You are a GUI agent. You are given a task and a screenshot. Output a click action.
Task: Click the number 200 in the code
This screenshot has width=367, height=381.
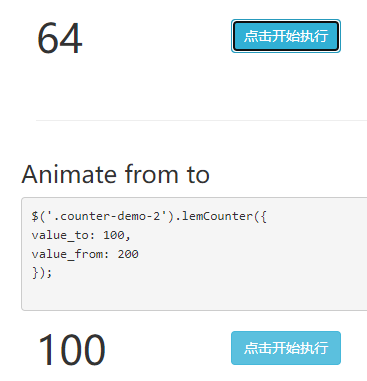pyautogui.click(x=128, y=254)
